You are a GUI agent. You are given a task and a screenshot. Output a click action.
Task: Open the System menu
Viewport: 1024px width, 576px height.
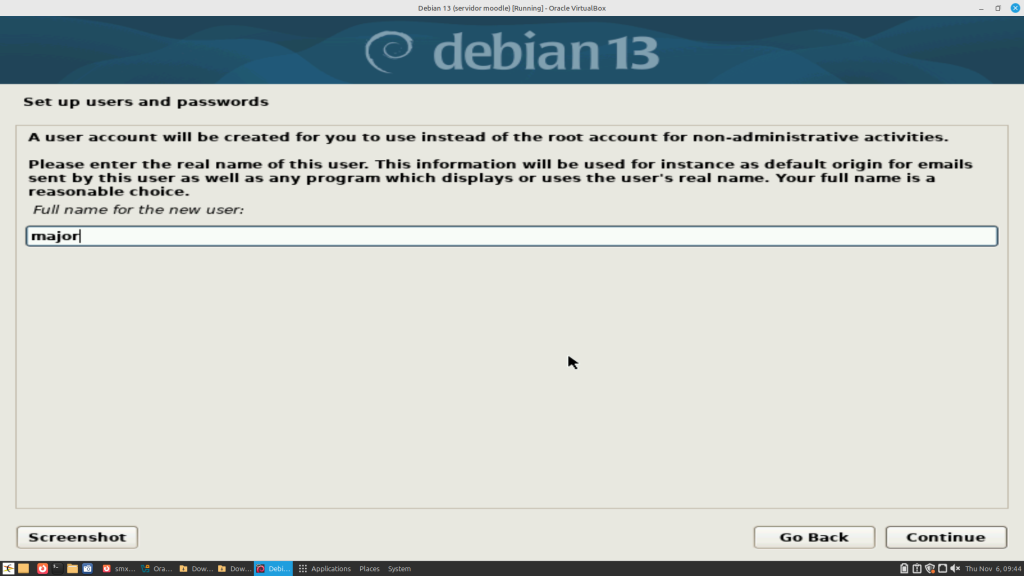tap(399, 569)
